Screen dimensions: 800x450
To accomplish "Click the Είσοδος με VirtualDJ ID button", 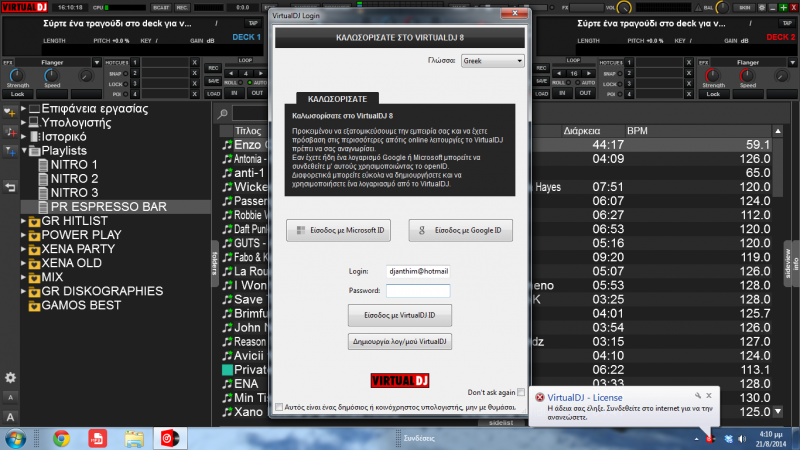I will point(400,315).
